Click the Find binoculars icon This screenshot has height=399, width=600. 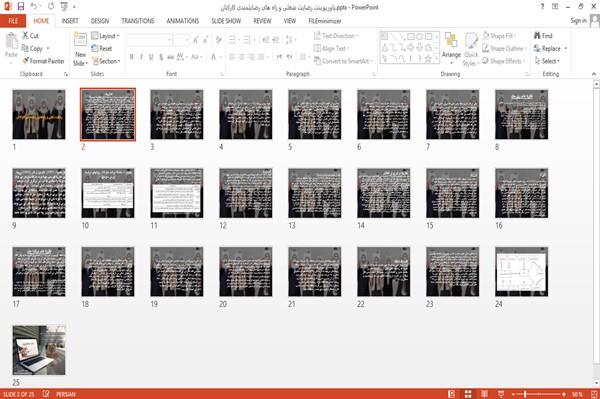537,36
